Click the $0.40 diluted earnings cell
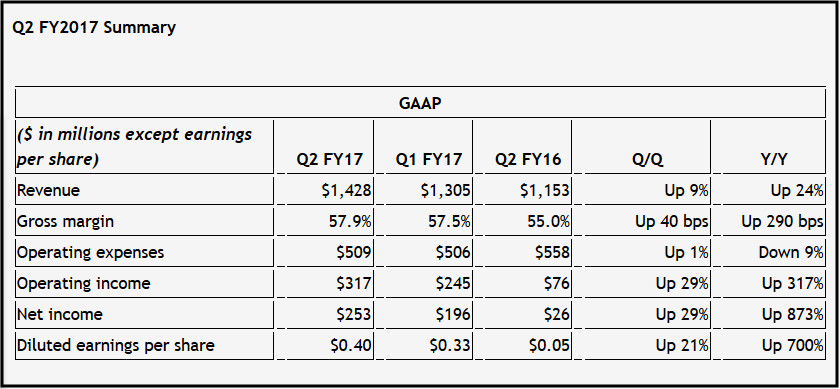The image size is (840, 389). 351,346
